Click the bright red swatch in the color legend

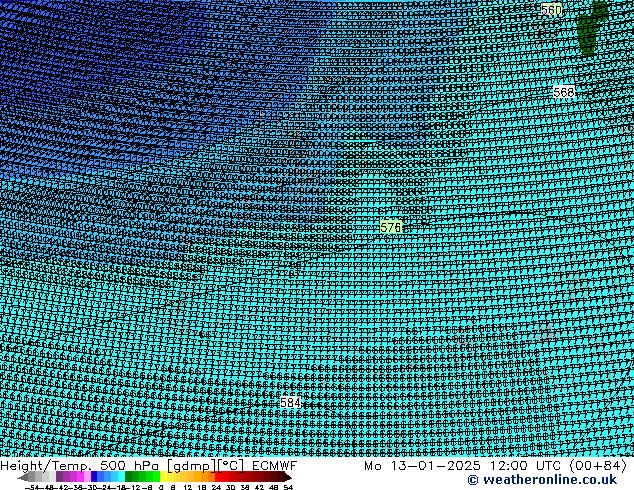pos(219,477)
